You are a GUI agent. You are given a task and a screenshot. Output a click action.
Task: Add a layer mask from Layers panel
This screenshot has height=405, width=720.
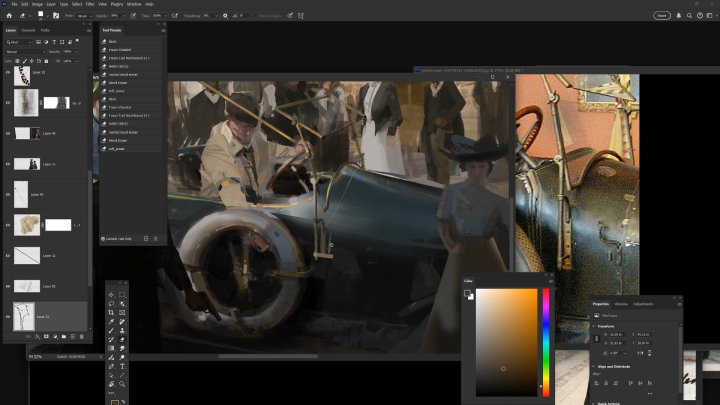46,337
